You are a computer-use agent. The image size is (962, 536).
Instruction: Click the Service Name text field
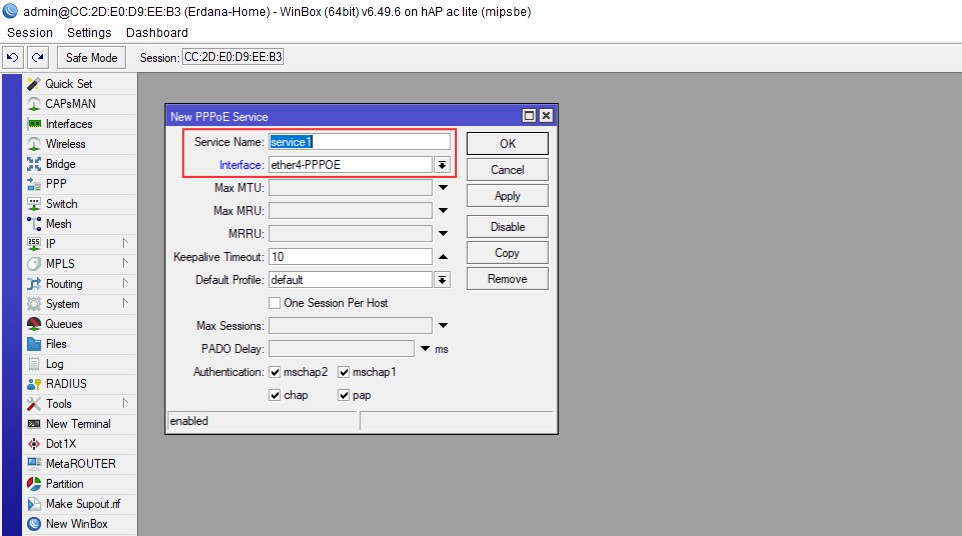pyautogui.click(x=359, y=142)
